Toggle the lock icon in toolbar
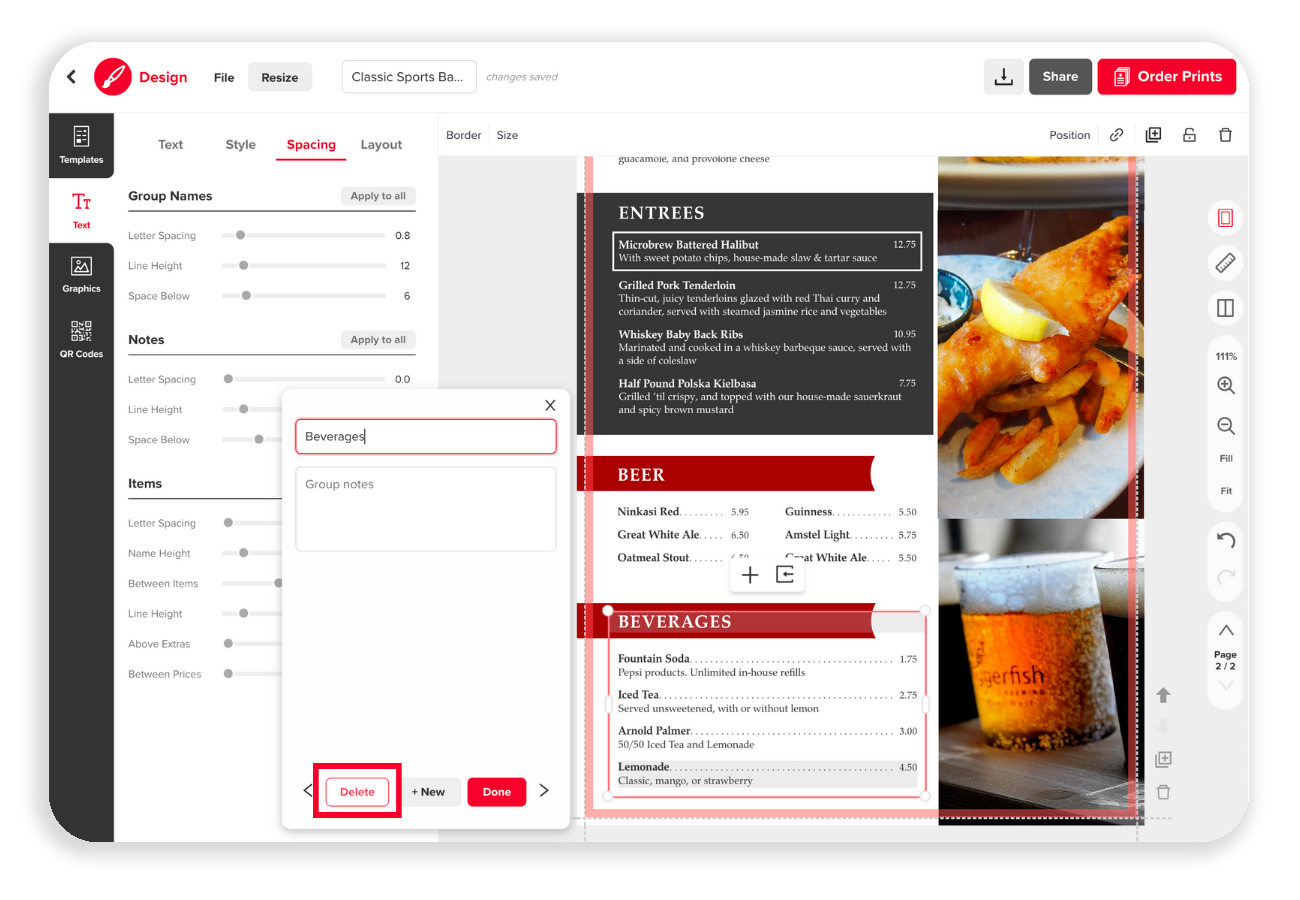Image resolution: width=1300 pixels, height=900 pixels. tap(1189, 135)
